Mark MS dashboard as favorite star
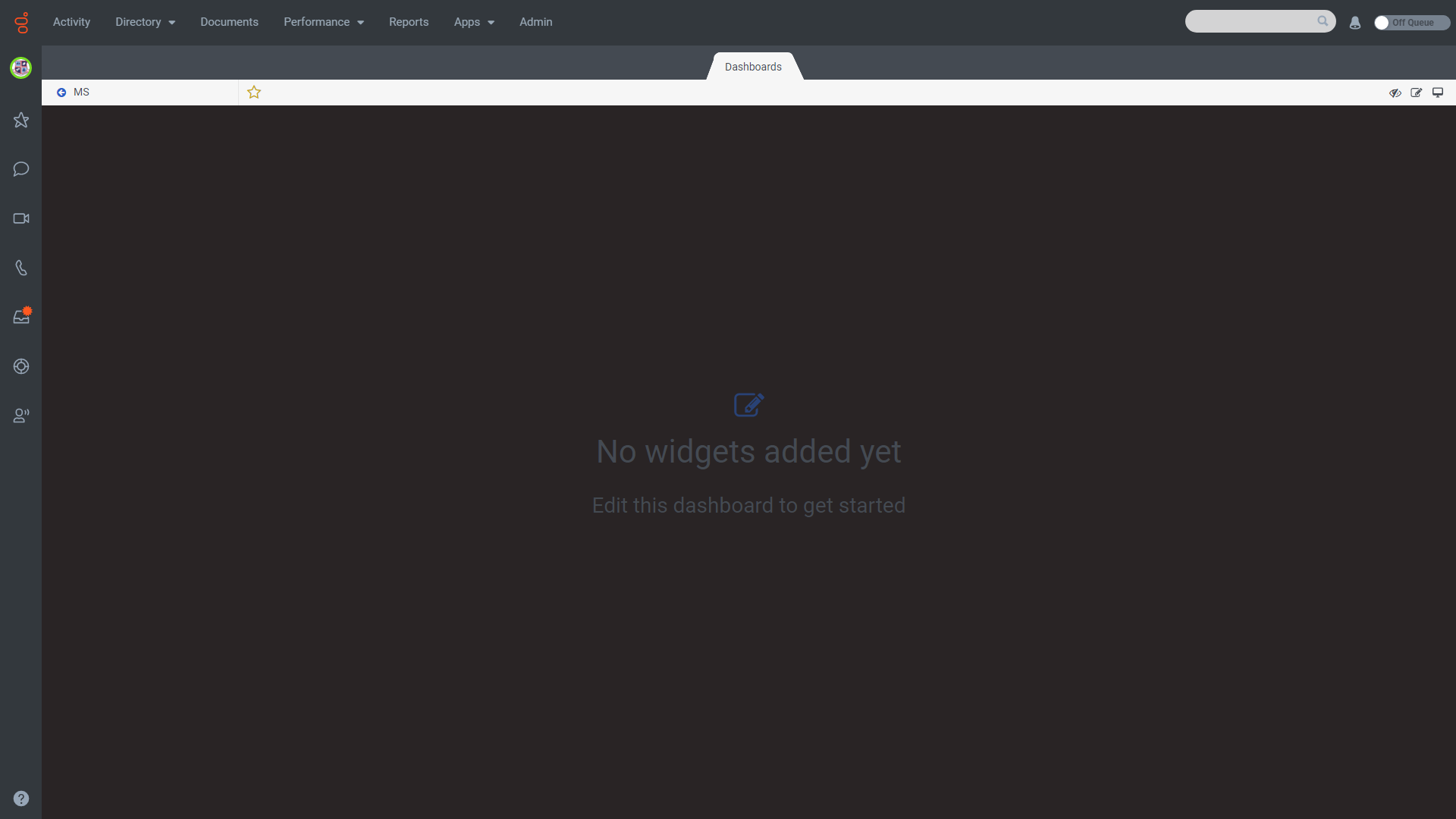Screen dimensions: 1456x819 click(x=254, y=93)
